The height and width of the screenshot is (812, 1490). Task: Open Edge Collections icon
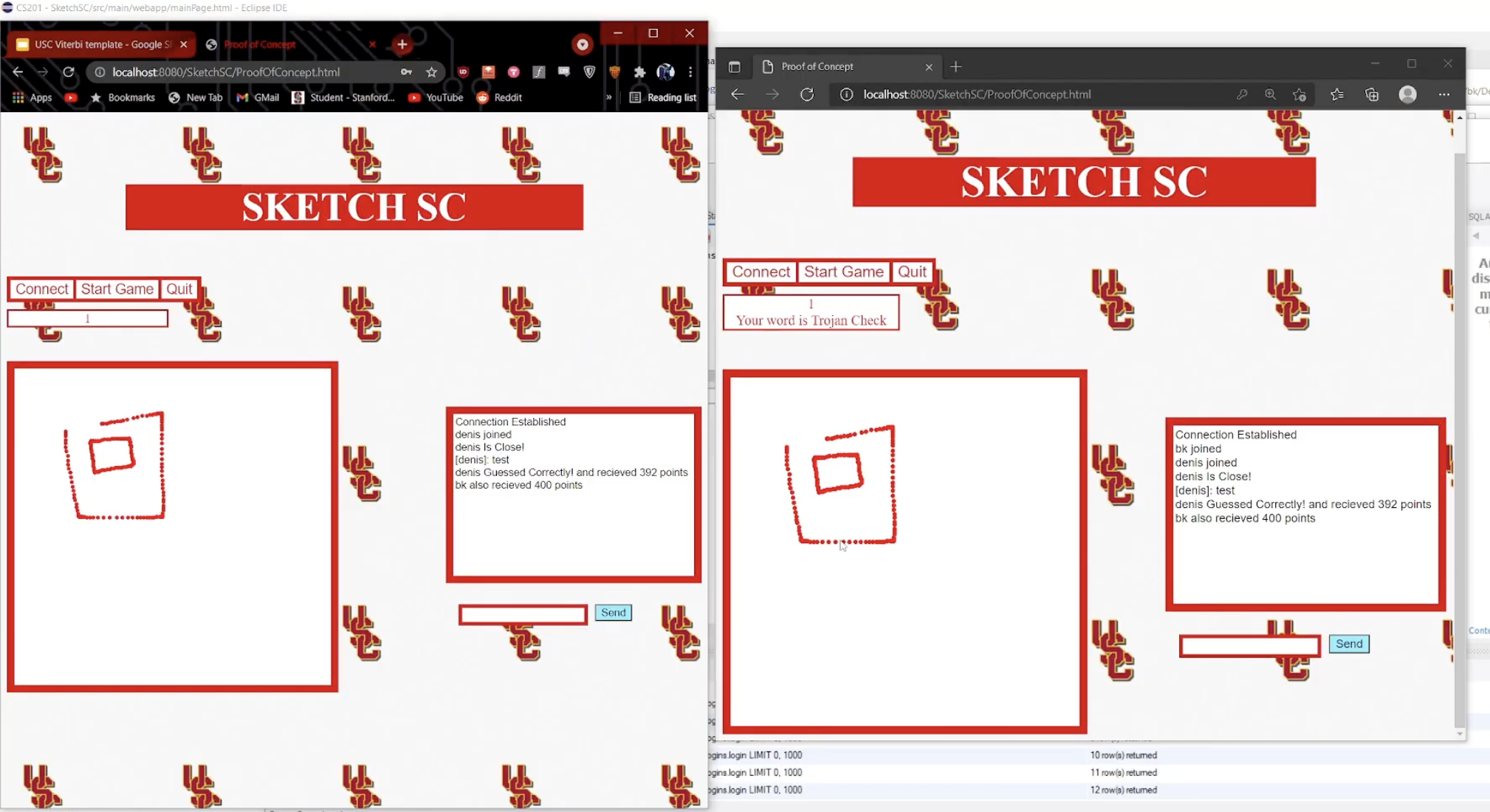pyautogui.click(x=1372, y=94)
